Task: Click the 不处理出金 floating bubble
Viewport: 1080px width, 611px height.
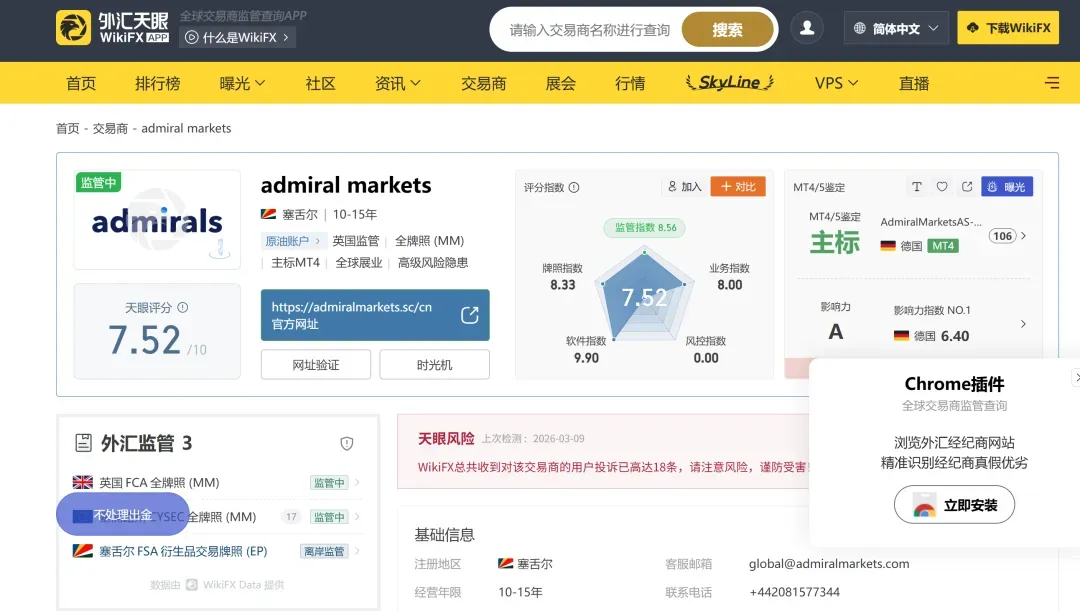Action: coord(123,514)
